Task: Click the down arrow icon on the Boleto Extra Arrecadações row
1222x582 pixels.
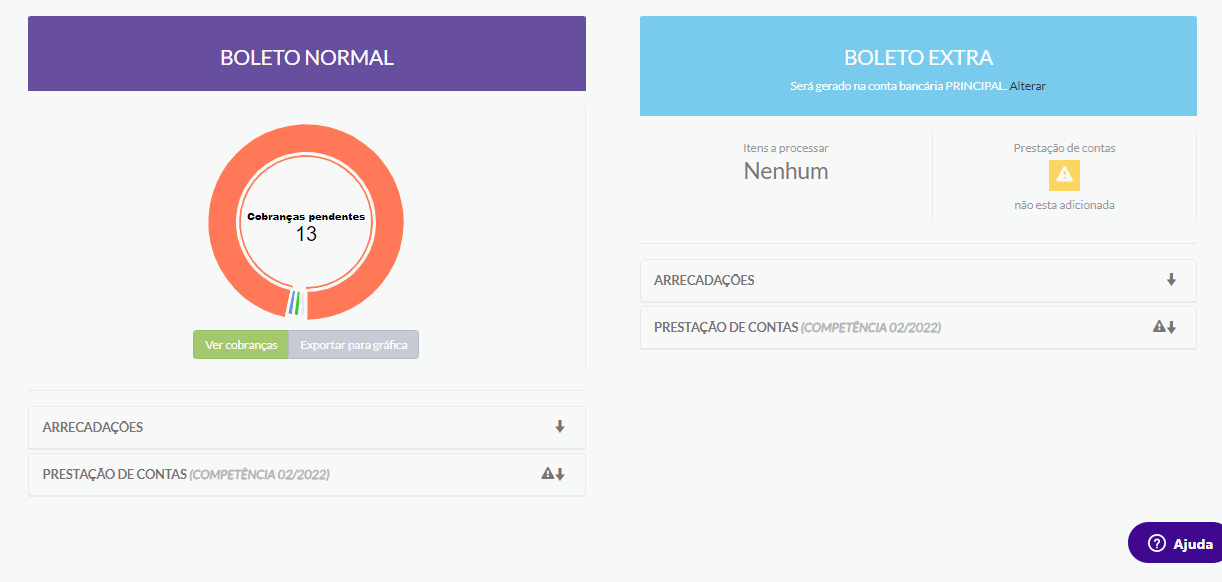Action: [x=1171, y=280]
